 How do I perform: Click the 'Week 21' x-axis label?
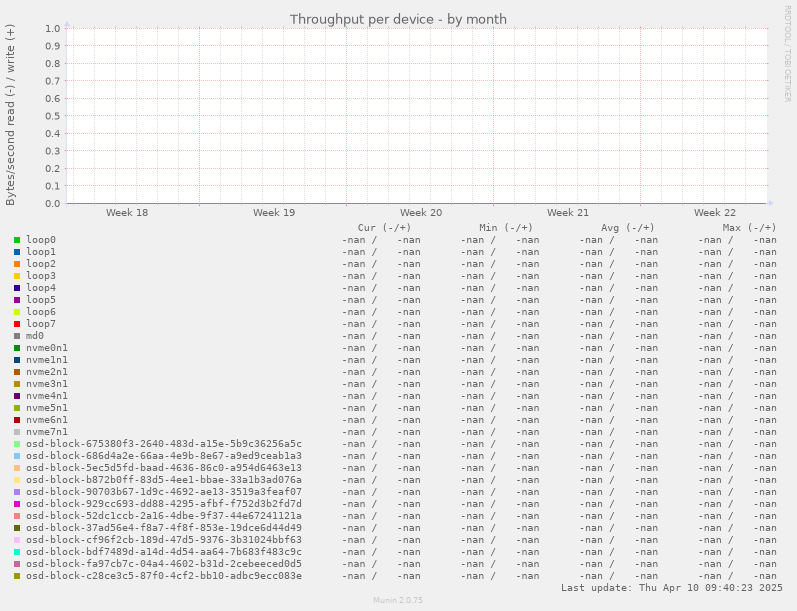pos(568,212)
